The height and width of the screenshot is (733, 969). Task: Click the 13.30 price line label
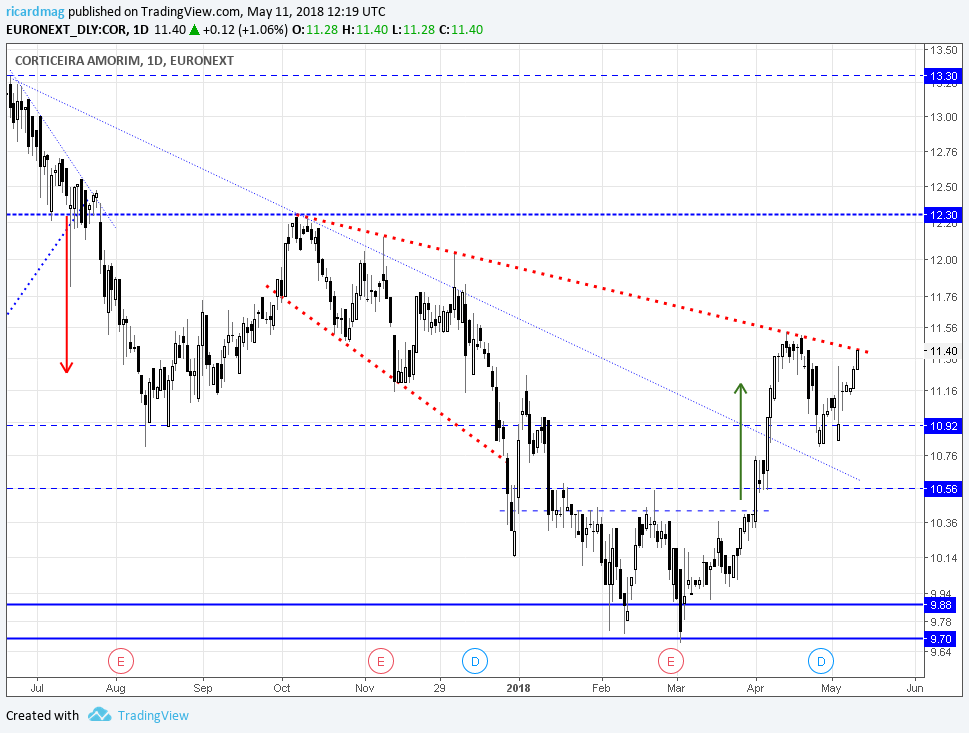click(944, 76)
